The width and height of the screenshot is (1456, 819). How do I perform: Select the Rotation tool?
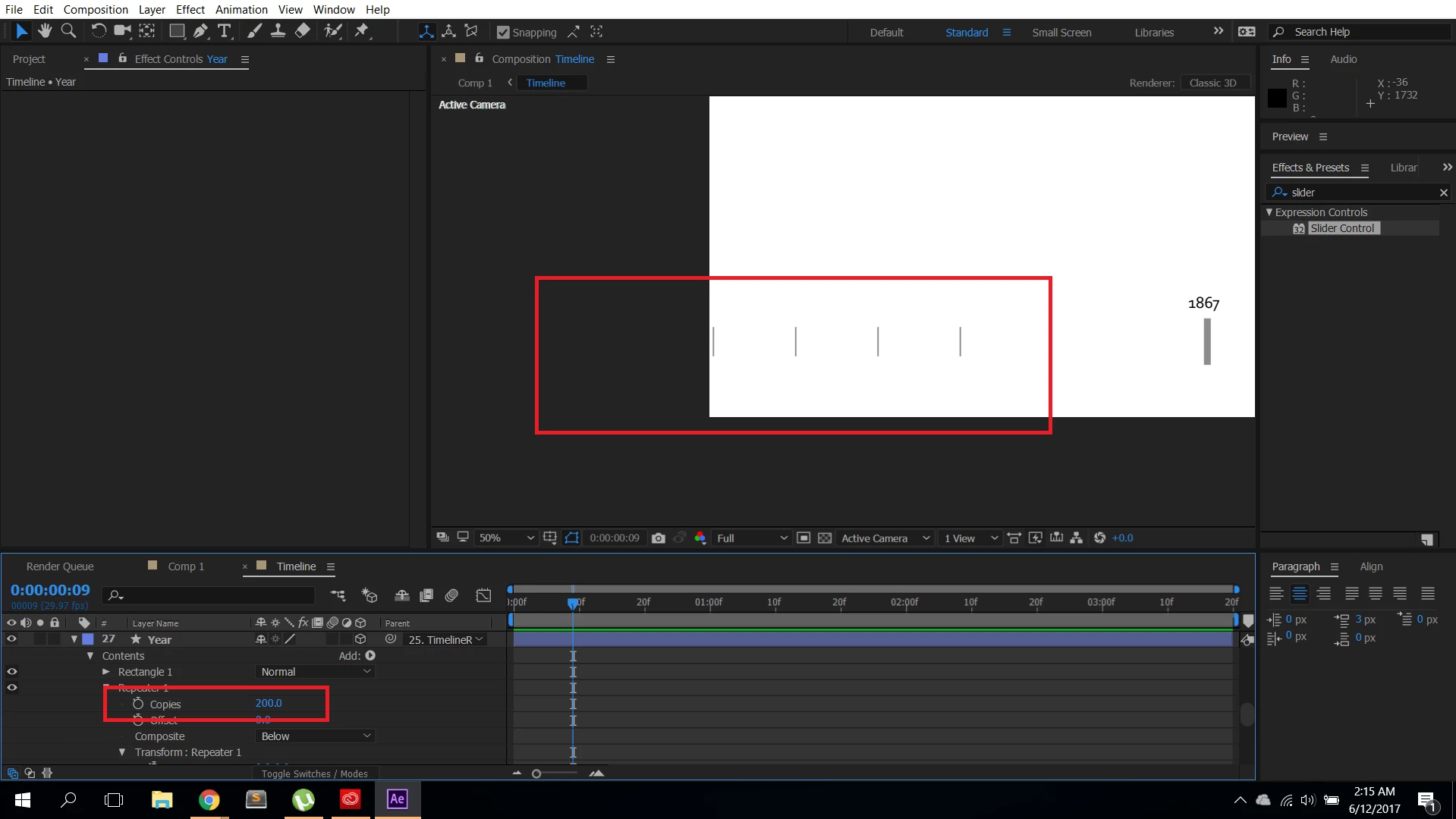click(99, 31)
